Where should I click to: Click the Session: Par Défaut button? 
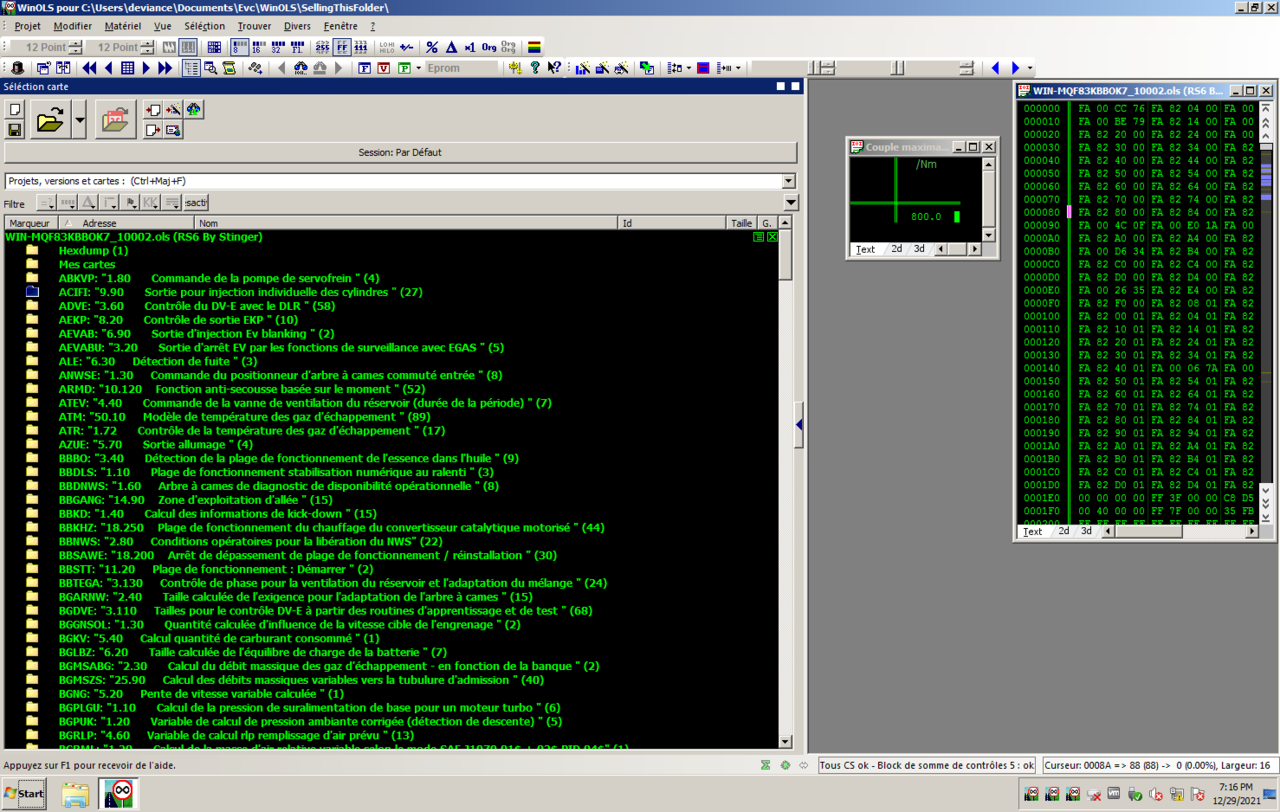400,153
